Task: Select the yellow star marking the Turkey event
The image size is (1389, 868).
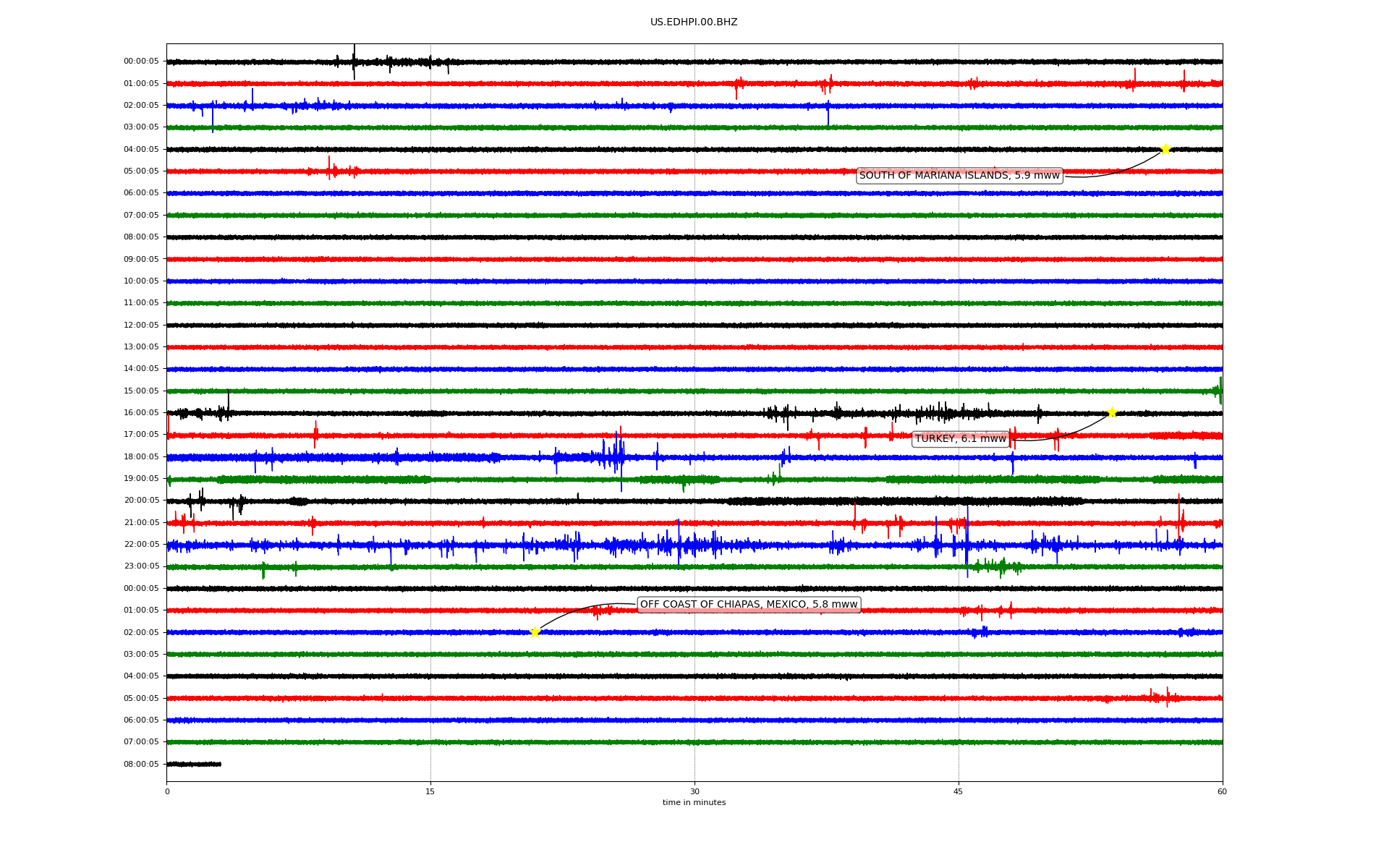Action: click(1112, 412)
